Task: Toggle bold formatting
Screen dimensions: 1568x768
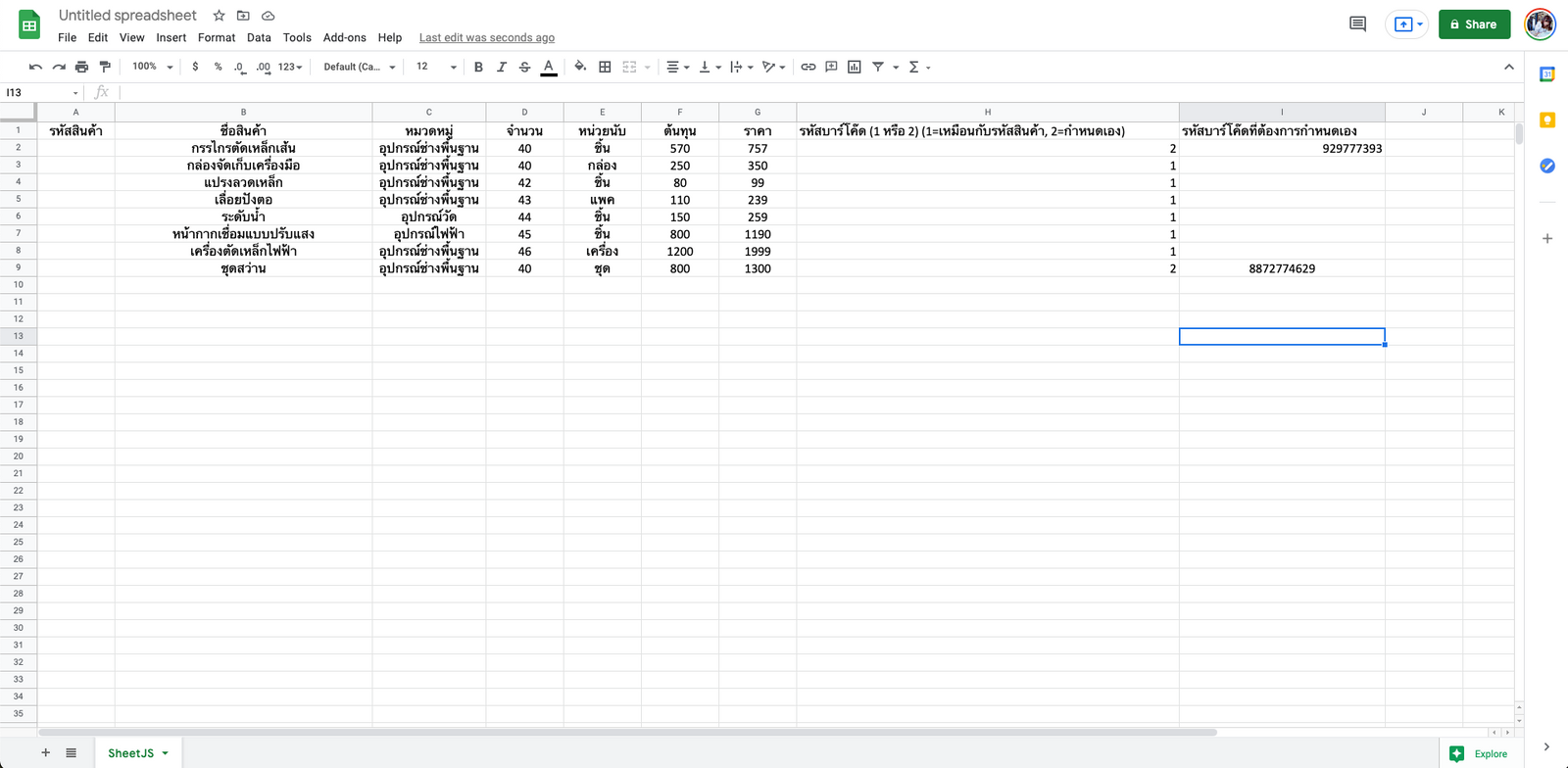Action: coord(478,67)
